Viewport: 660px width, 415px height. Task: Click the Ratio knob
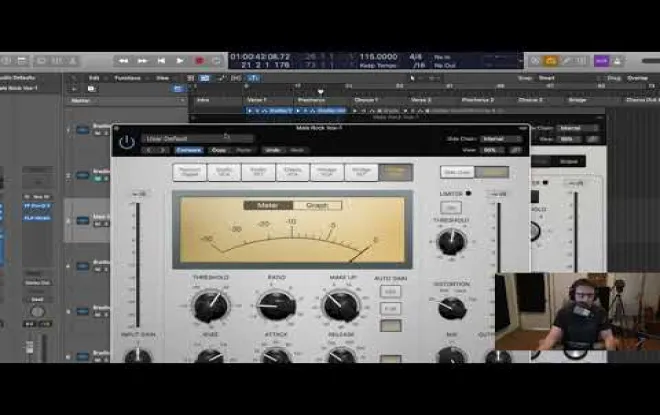[x=277, y=306]
